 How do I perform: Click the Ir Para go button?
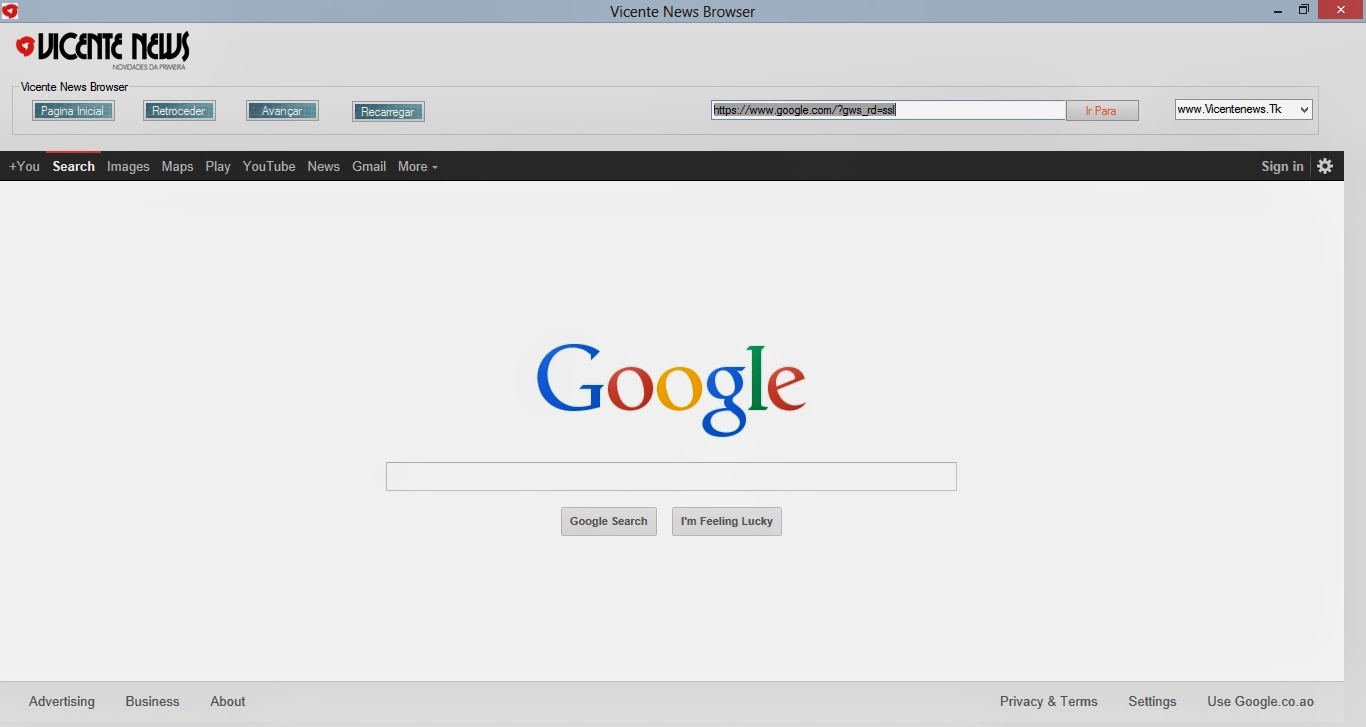(1101, 111)
